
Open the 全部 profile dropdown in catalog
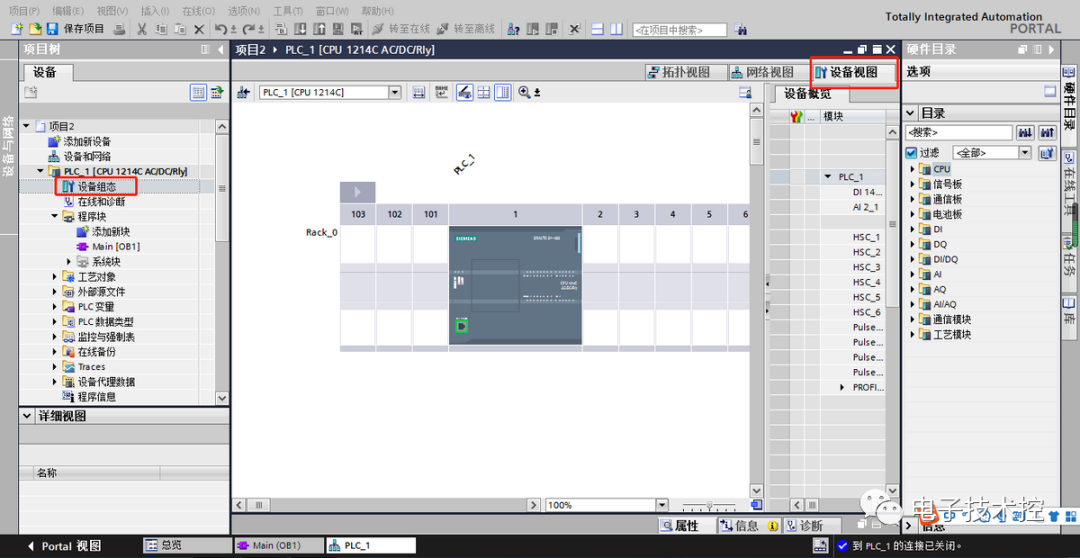coord(1024,153)
